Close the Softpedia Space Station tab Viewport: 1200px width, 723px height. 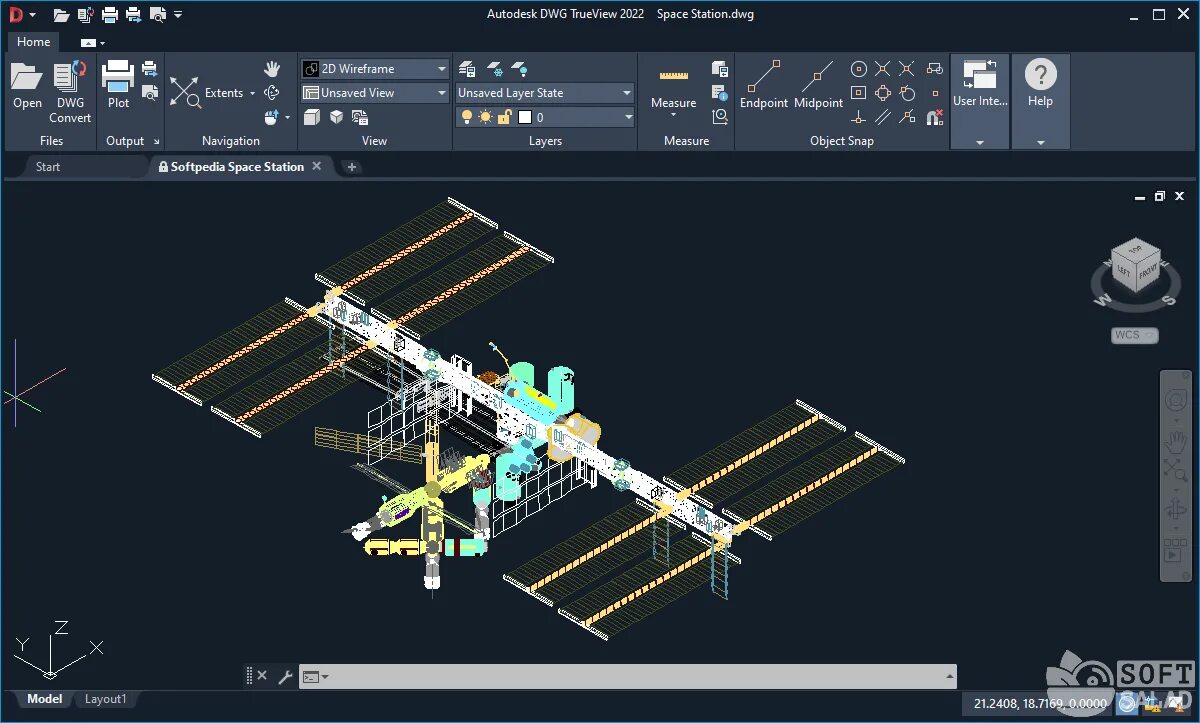pyautogui.click(x=317, y=166)
